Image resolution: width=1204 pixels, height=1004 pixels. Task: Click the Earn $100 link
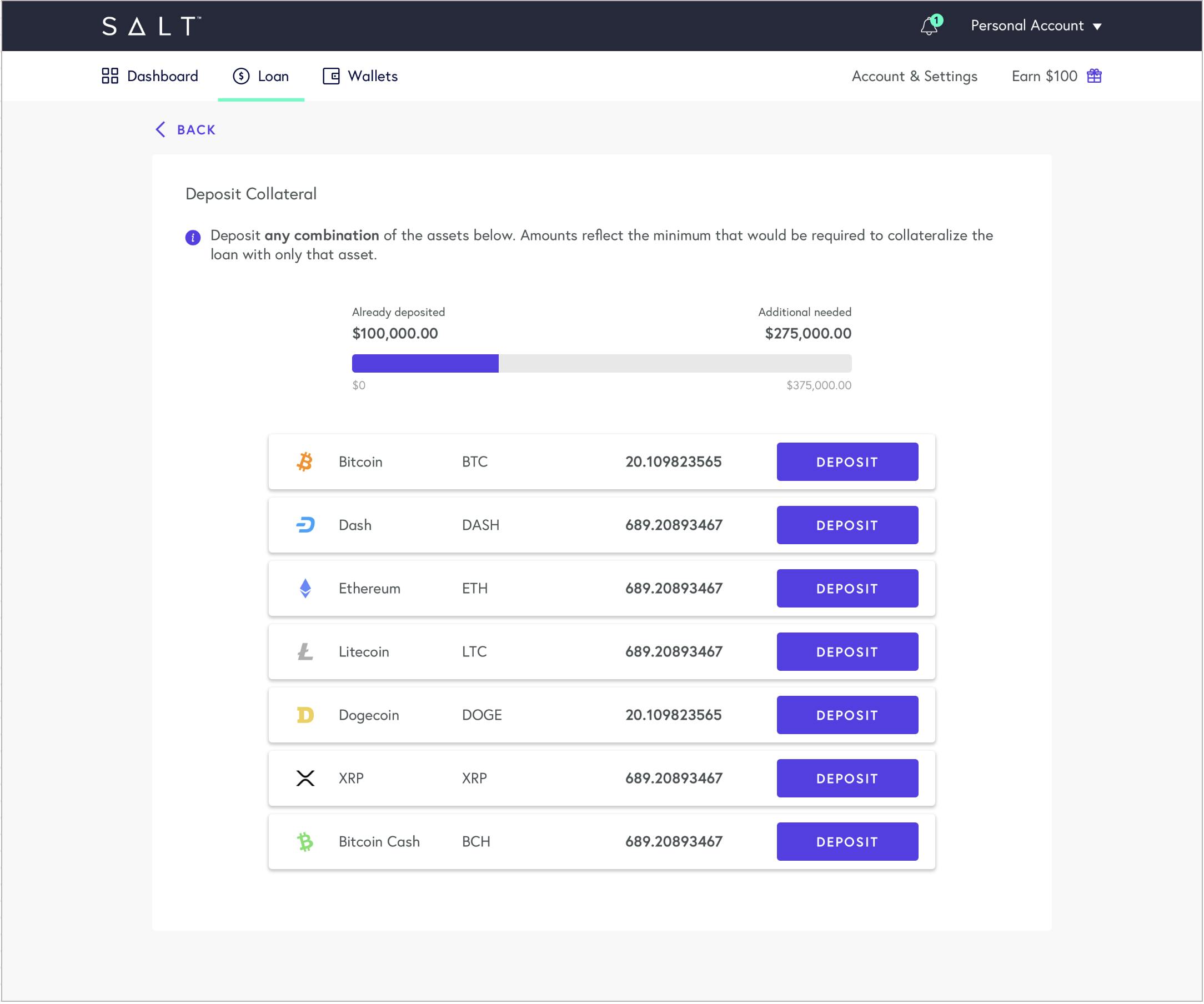(1044, 76)
